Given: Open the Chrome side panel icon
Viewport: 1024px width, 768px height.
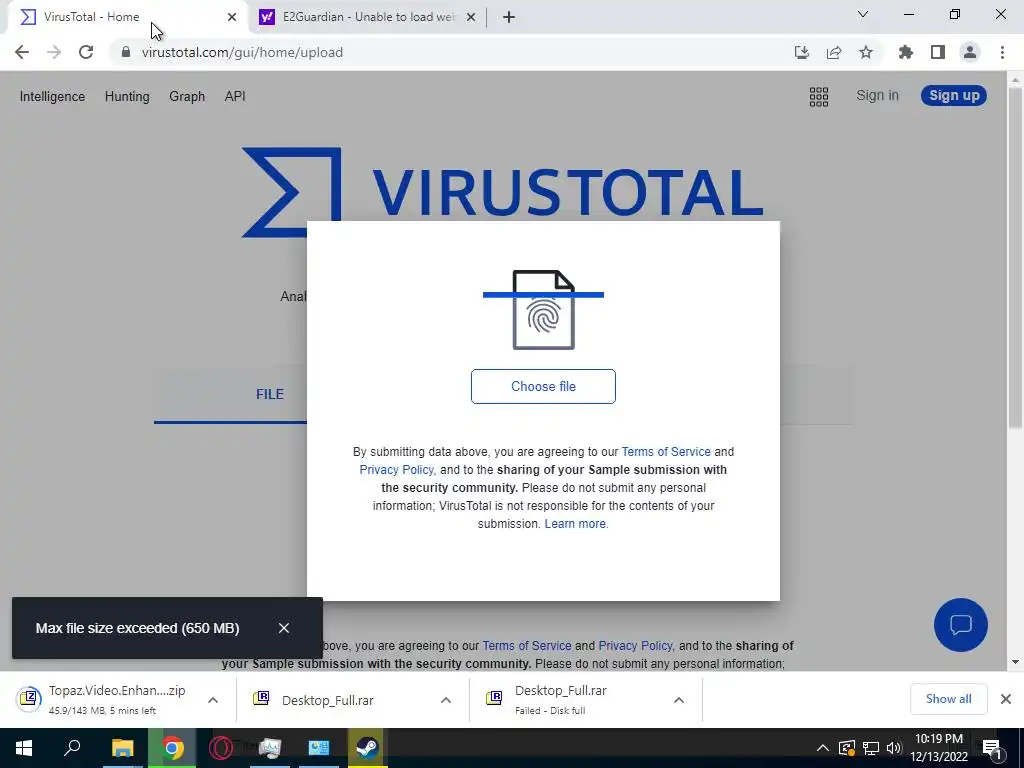Looking at the screenshot, I should [938, 52].
